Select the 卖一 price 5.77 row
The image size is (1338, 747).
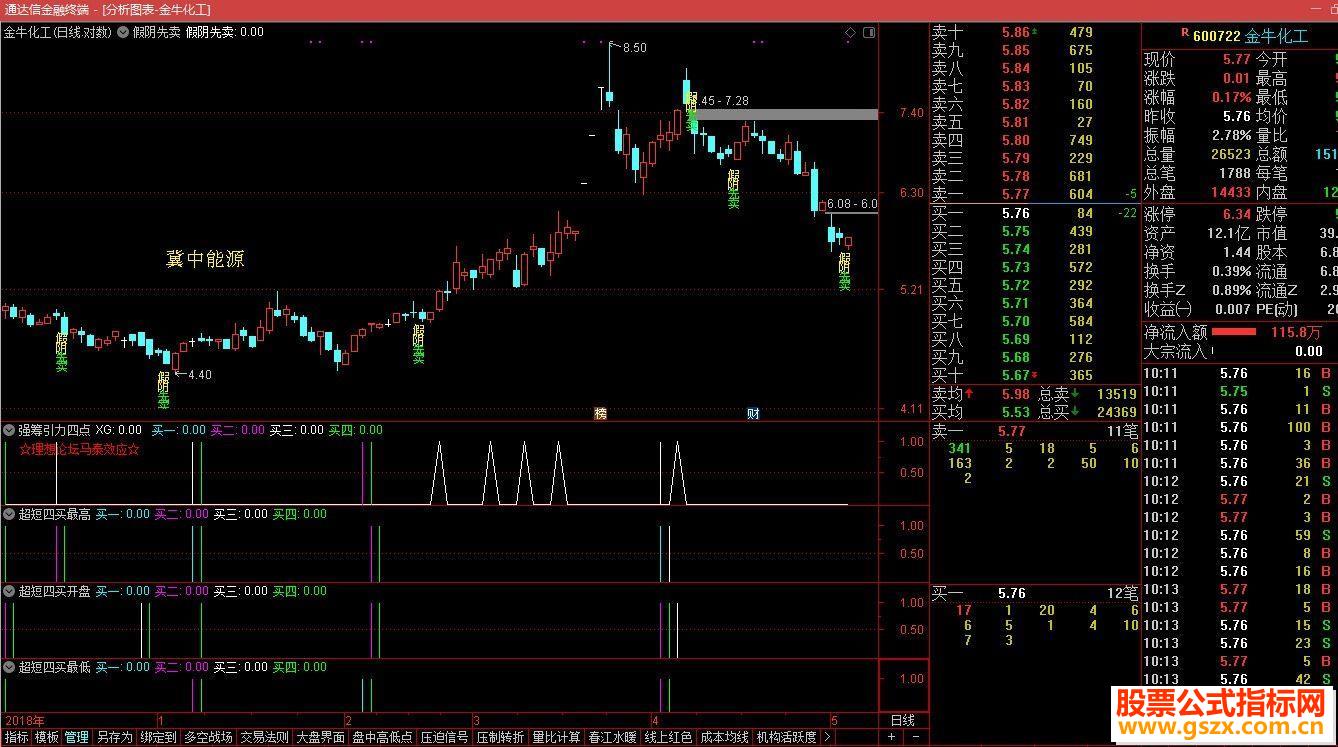1034,194
